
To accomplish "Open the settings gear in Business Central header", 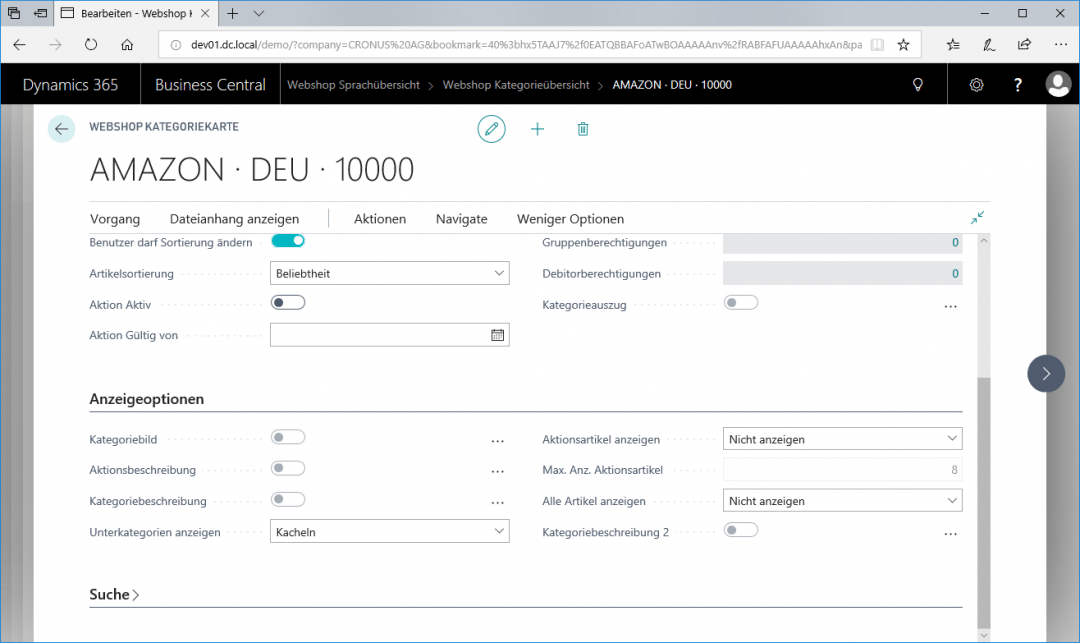I will point(976,85).
